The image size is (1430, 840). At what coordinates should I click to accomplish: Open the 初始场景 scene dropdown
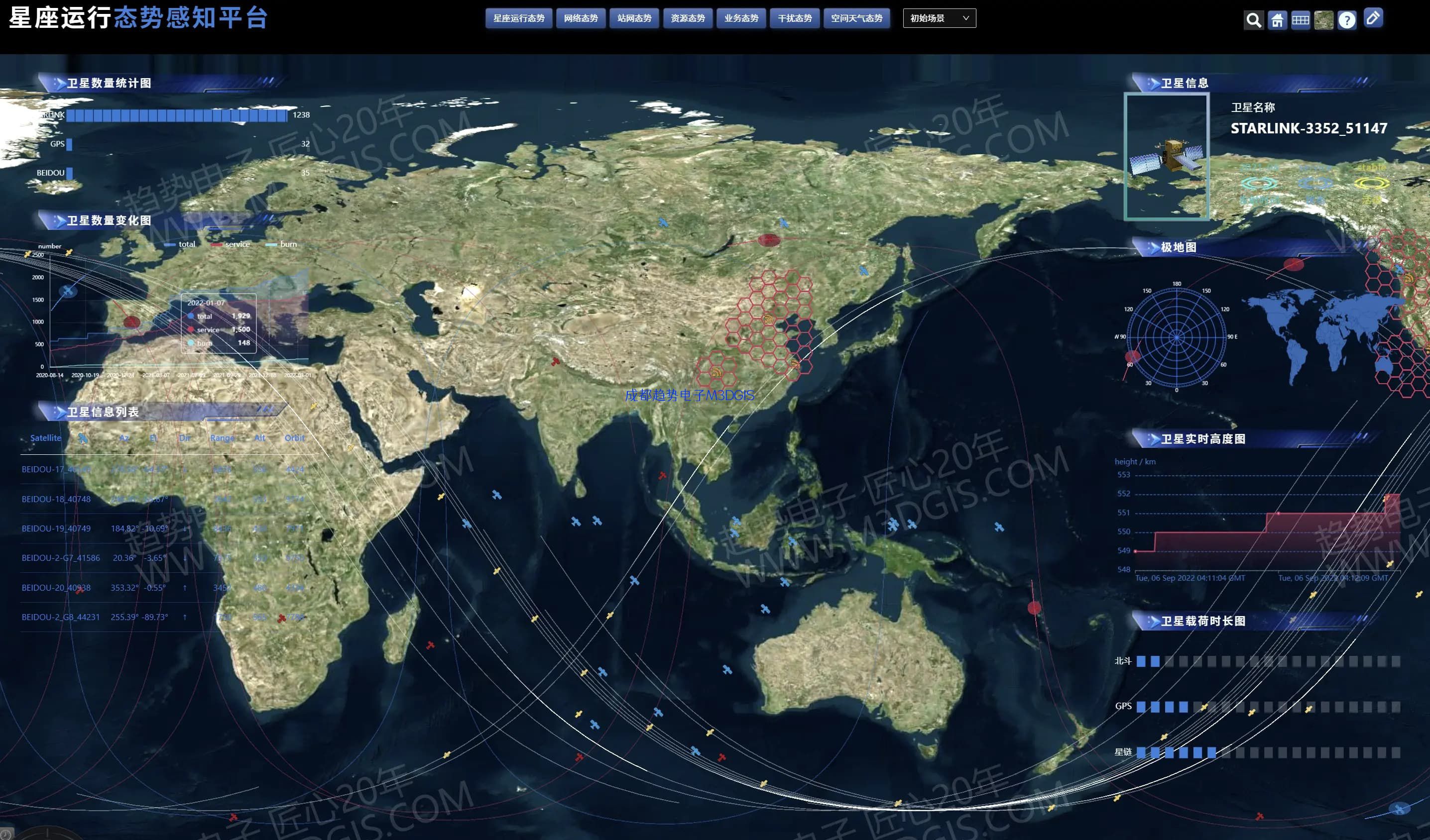(939, 18)
